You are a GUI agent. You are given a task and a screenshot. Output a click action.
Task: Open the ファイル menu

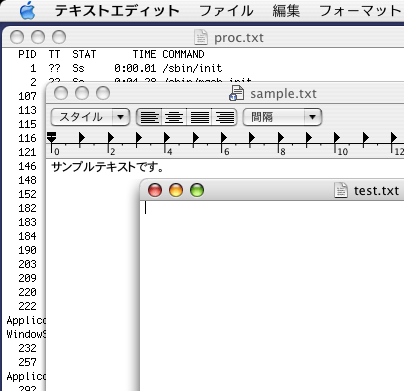click(x=226, y=11)
